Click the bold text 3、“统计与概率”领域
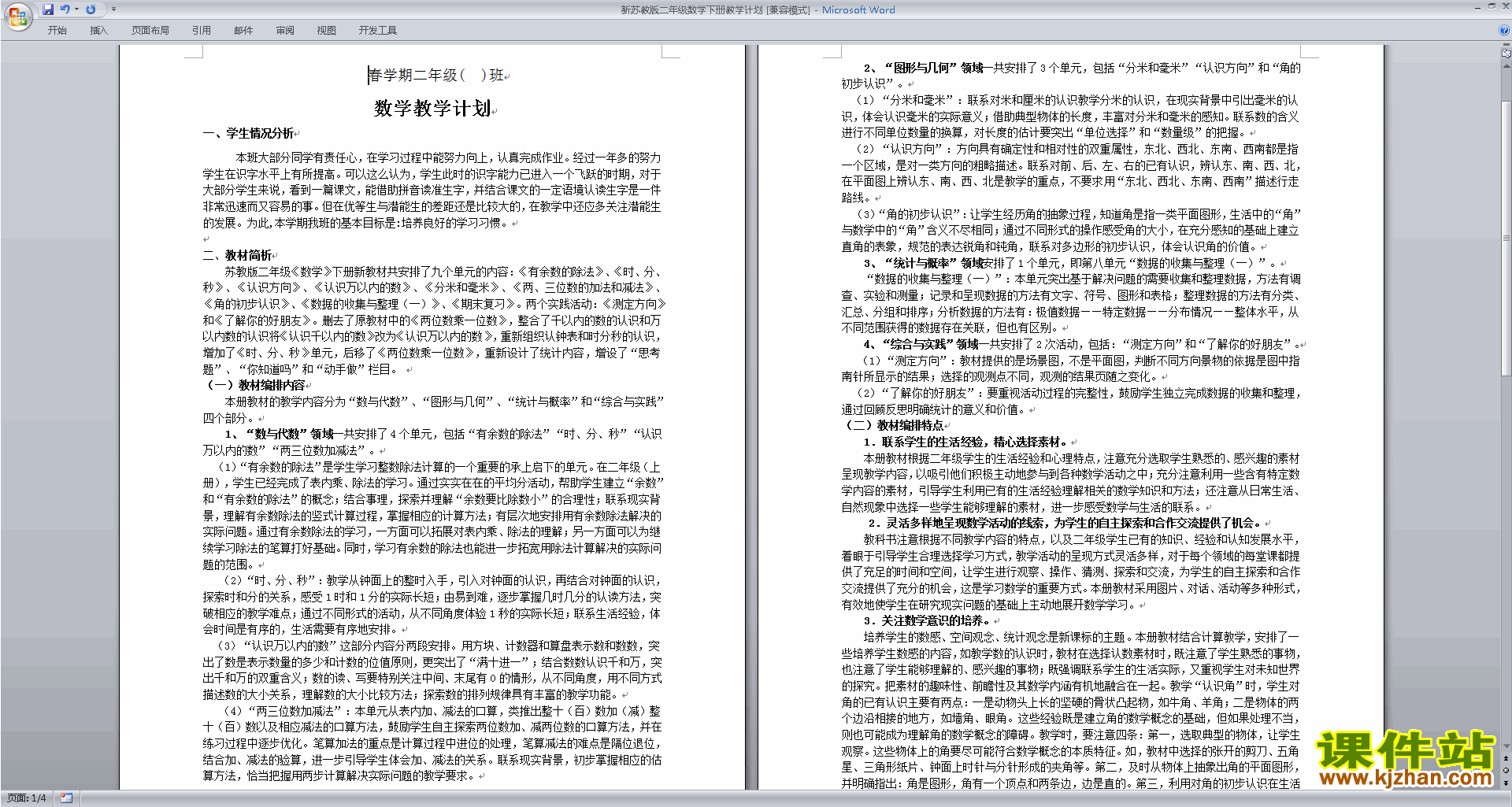The height and width of the screenshot is (807, 1512). click(x=924, y=263)
